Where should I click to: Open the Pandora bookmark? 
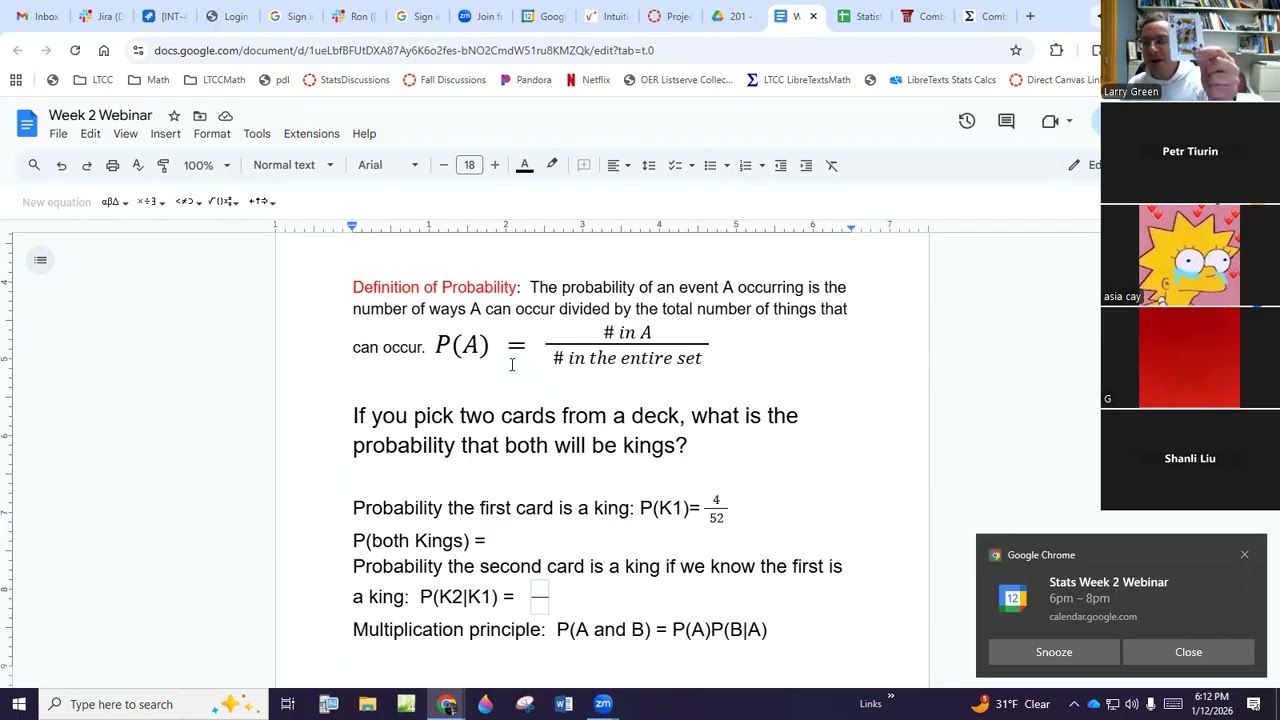pos(525,80)
